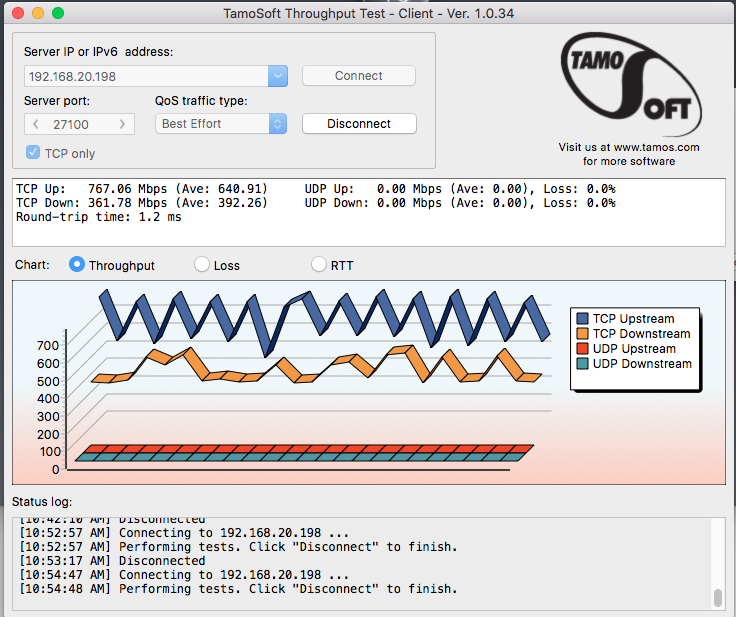
Task: Click the 'Visit us at www.tamos.com' text
Action: click(x=629, y=147)
